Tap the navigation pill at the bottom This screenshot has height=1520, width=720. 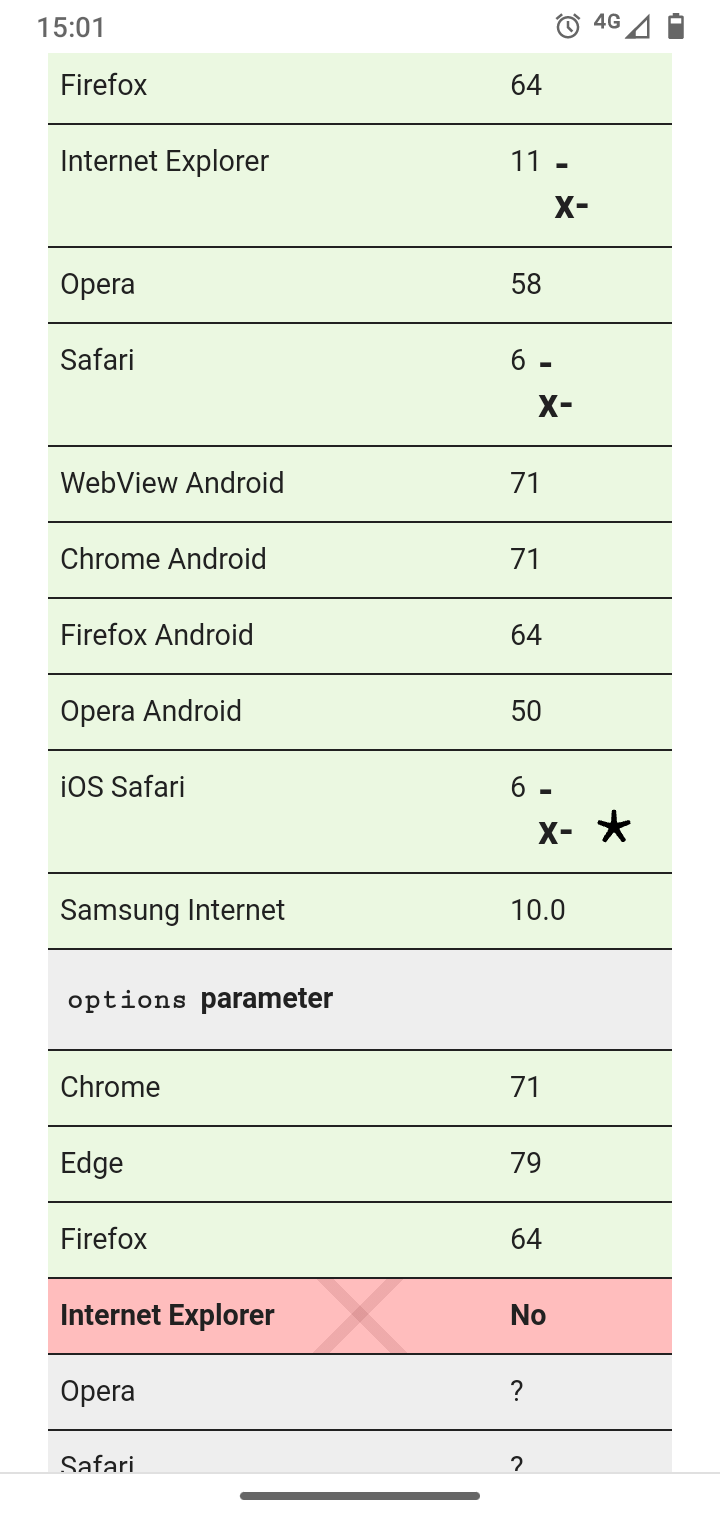pos(360,1496)
